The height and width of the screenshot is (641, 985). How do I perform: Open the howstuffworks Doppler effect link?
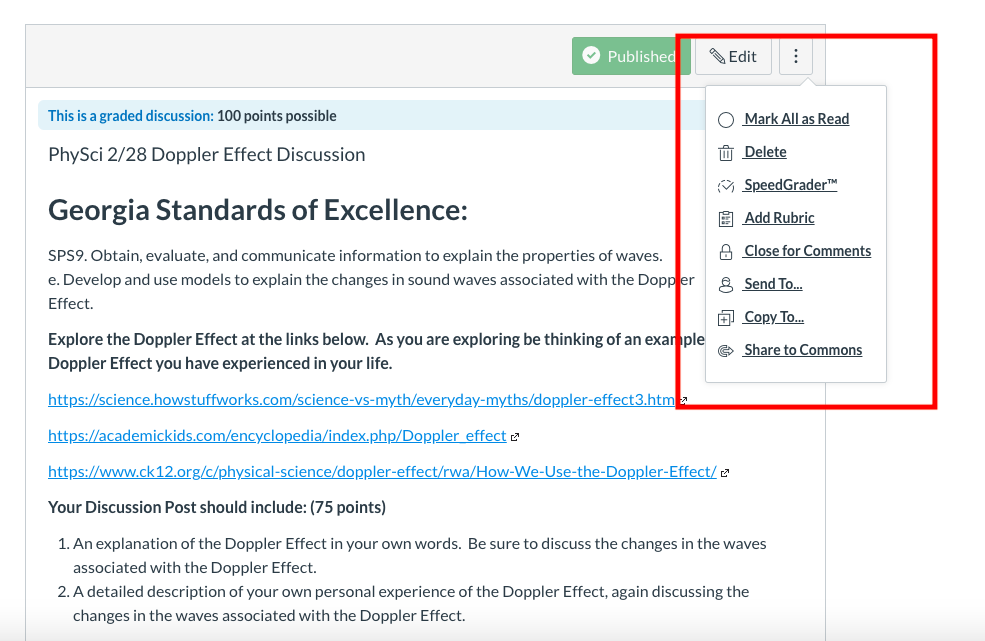click(362, 400)
